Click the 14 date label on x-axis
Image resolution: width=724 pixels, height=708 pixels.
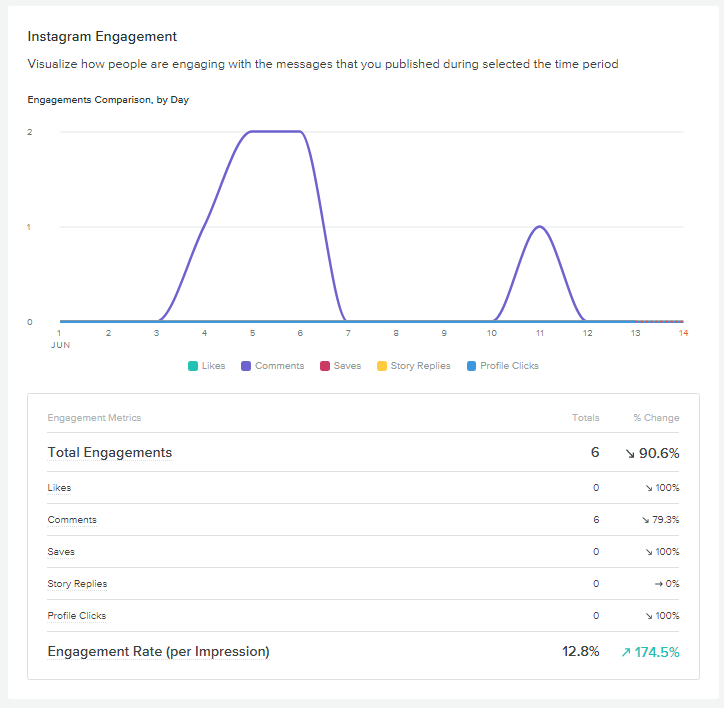pyautogui.click(x=683, y=332)
